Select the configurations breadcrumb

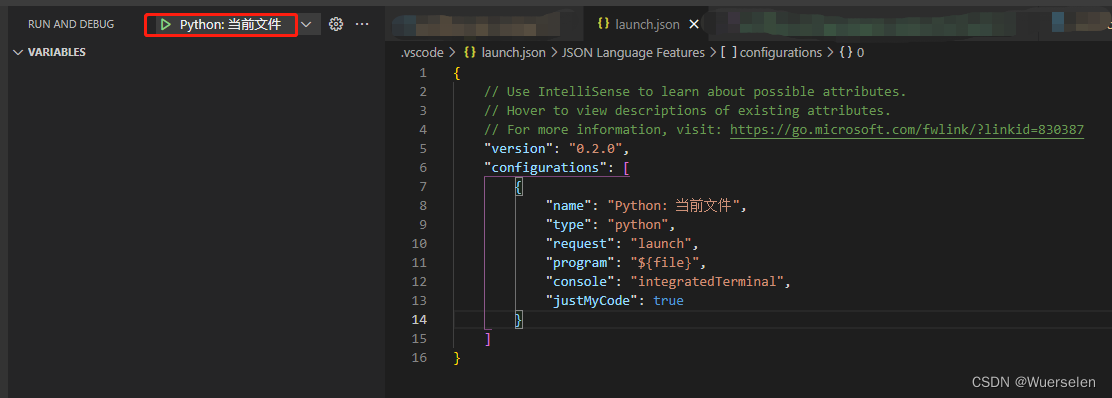tap(772, 52)
